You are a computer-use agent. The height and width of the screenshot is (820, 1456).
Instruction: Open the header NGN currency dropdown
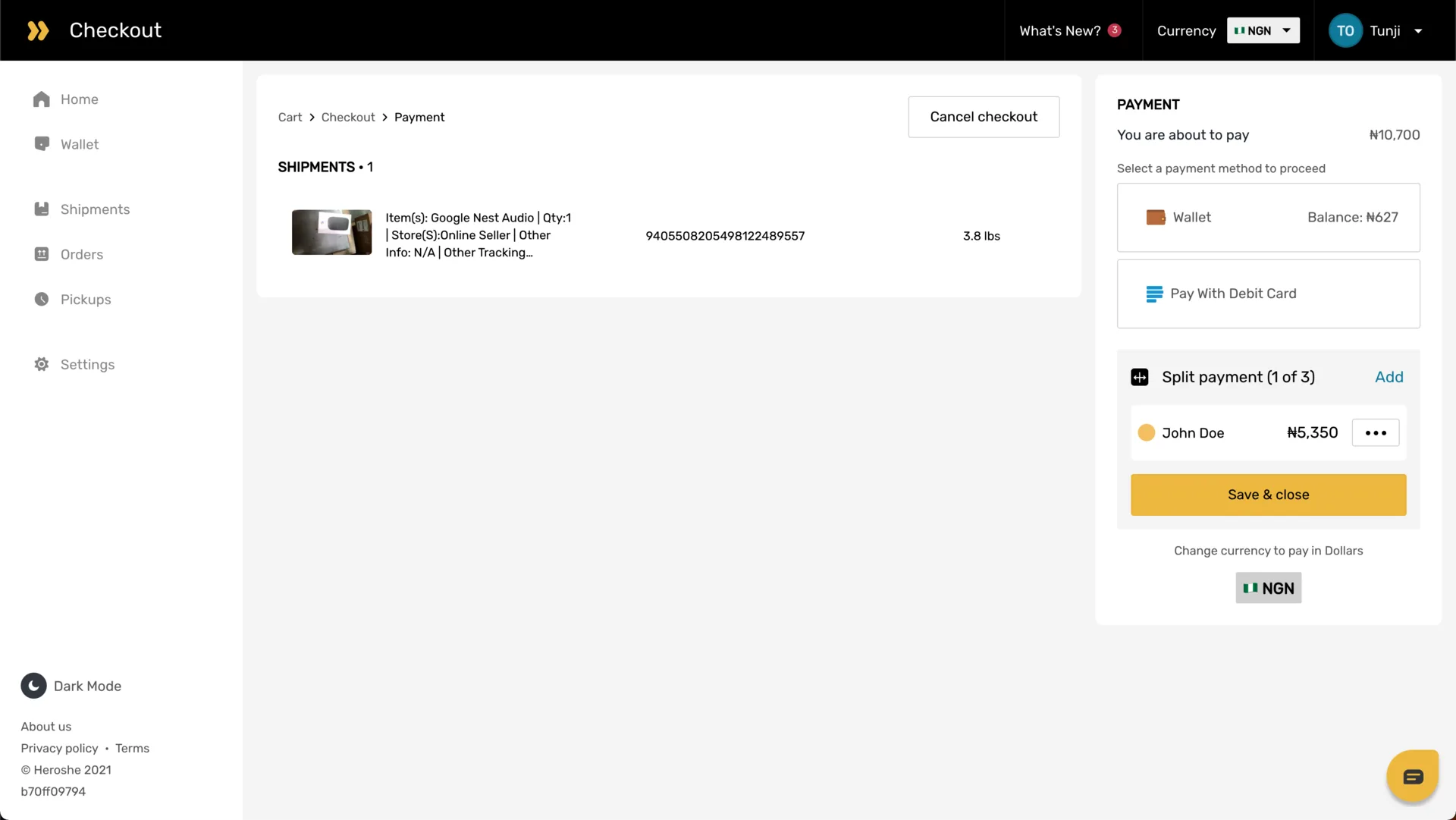tap(1263, 30)
